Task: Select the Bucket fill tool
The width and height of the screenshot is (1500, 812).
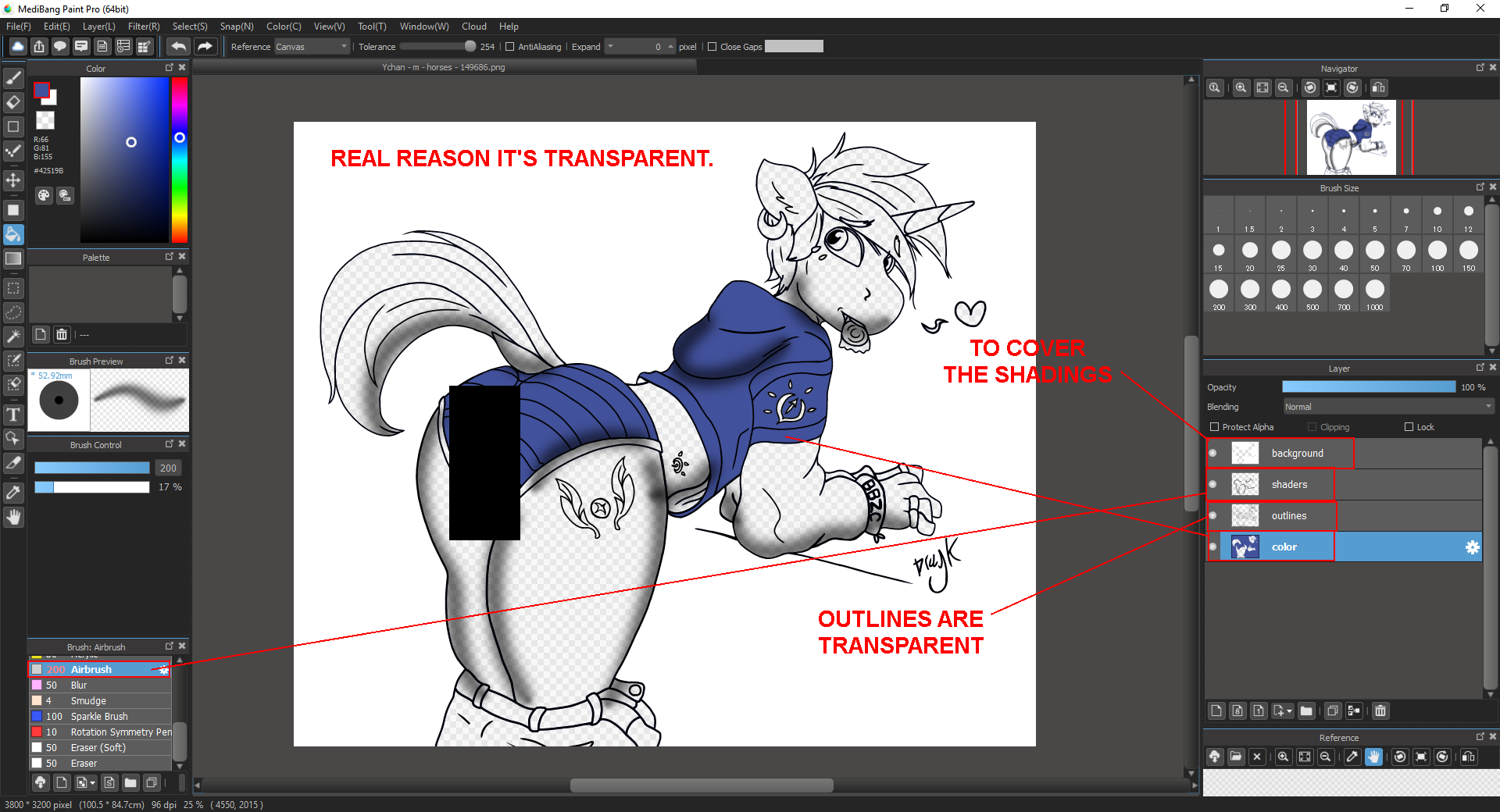Action: click(x=13, y=234)
